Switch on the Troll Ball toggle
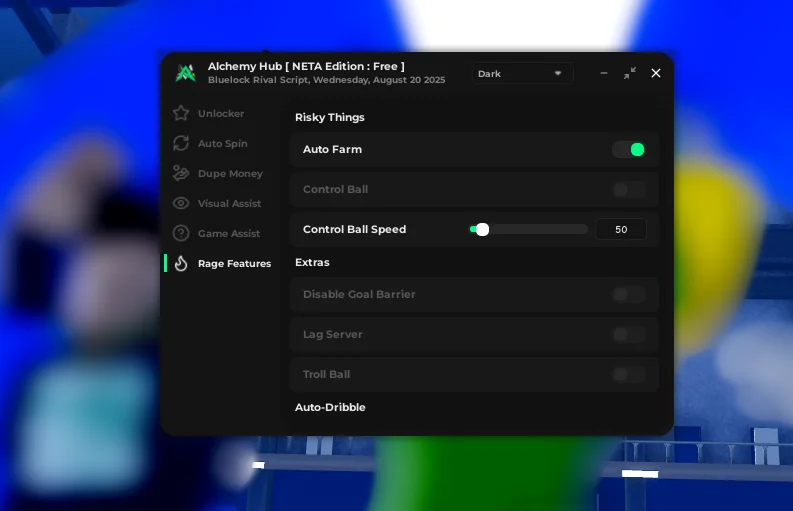The image size is (793, 511). pos(629,375)
